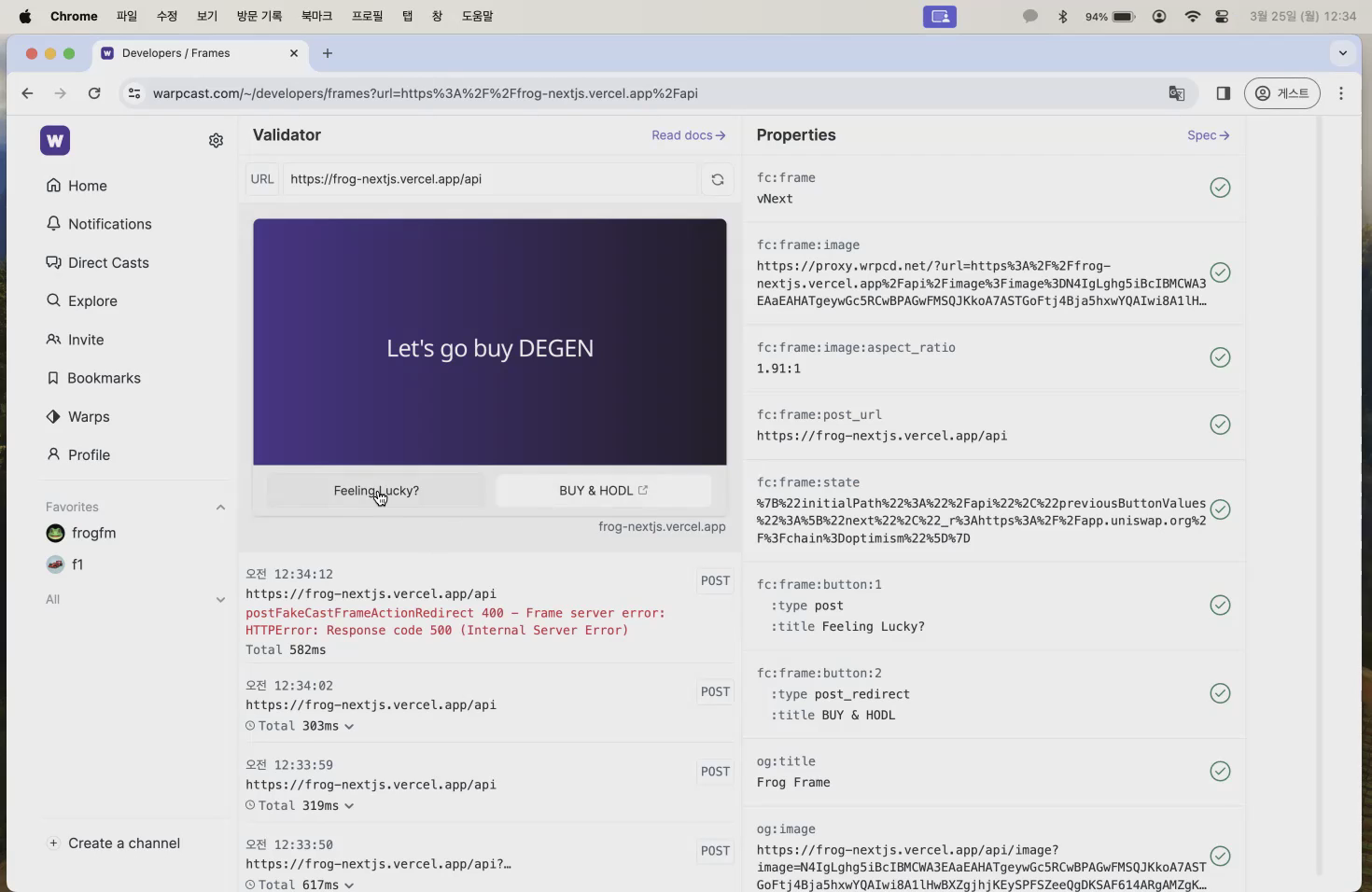1372x892 pixels.
Task: Click the og:image check mark icon
Action: coord(1220,856)
